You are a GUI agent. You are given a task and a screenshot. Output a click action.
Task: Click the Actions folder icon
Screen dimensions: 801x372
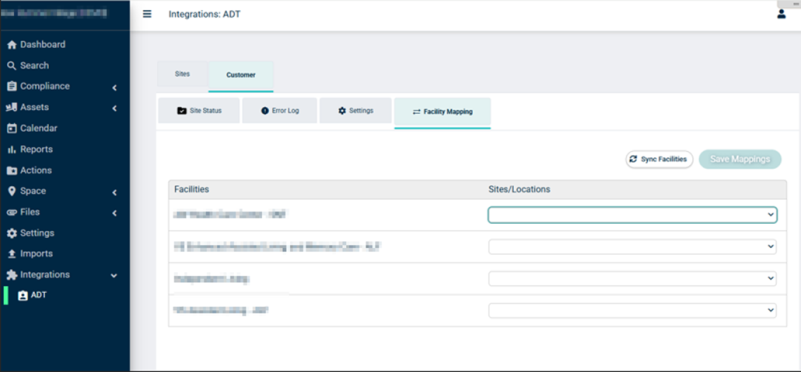(x=12, y=171)
